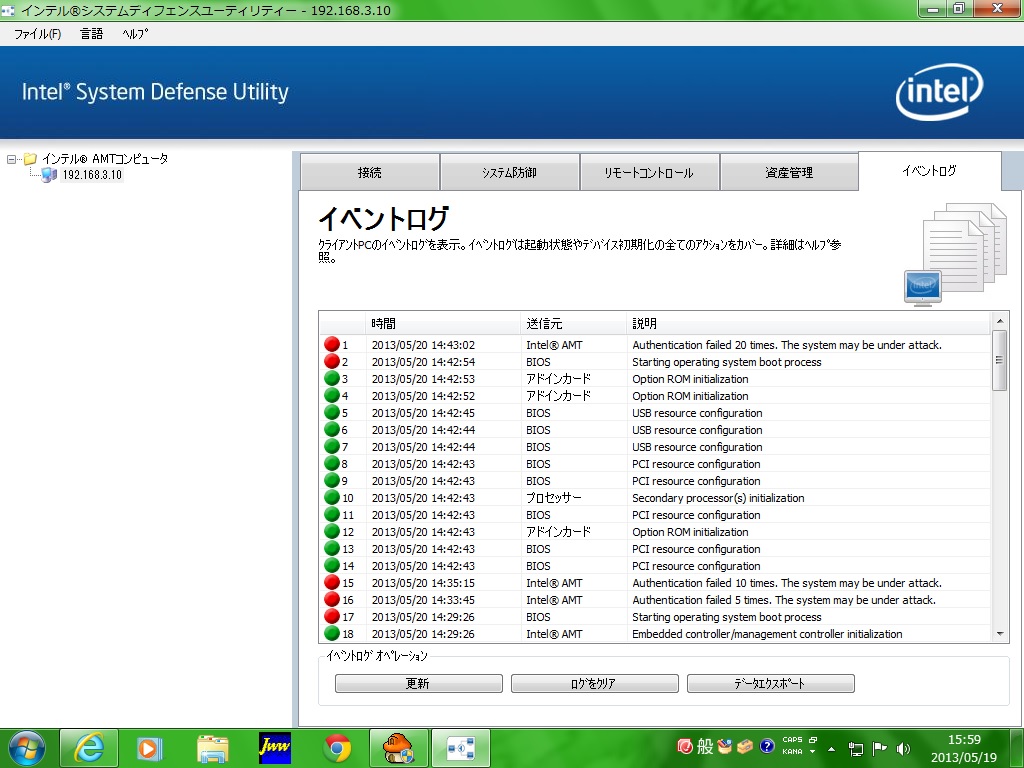The height and width of the screenshot is (768, 1024).
Task: Switch to the システム防御 tab
Action: [x=509, y=172]
